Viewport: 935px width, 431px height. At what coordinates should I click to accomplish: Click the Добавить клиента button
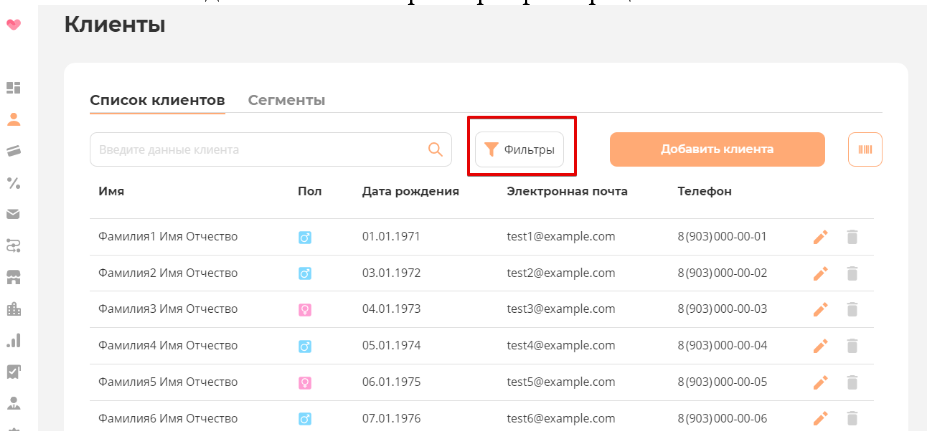717,150
